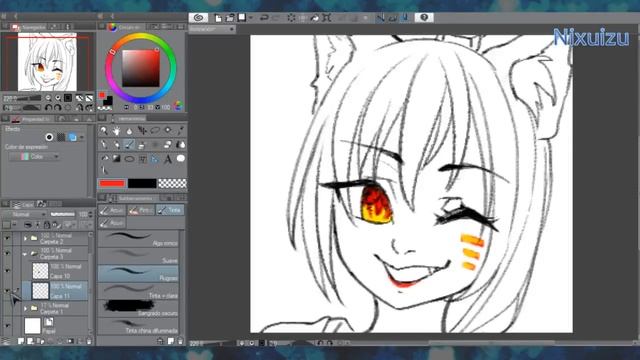Open the arrow next to the Save icon
Image resolution: width=640 pixels, height=360 pixels.
(x=251, y=18)
